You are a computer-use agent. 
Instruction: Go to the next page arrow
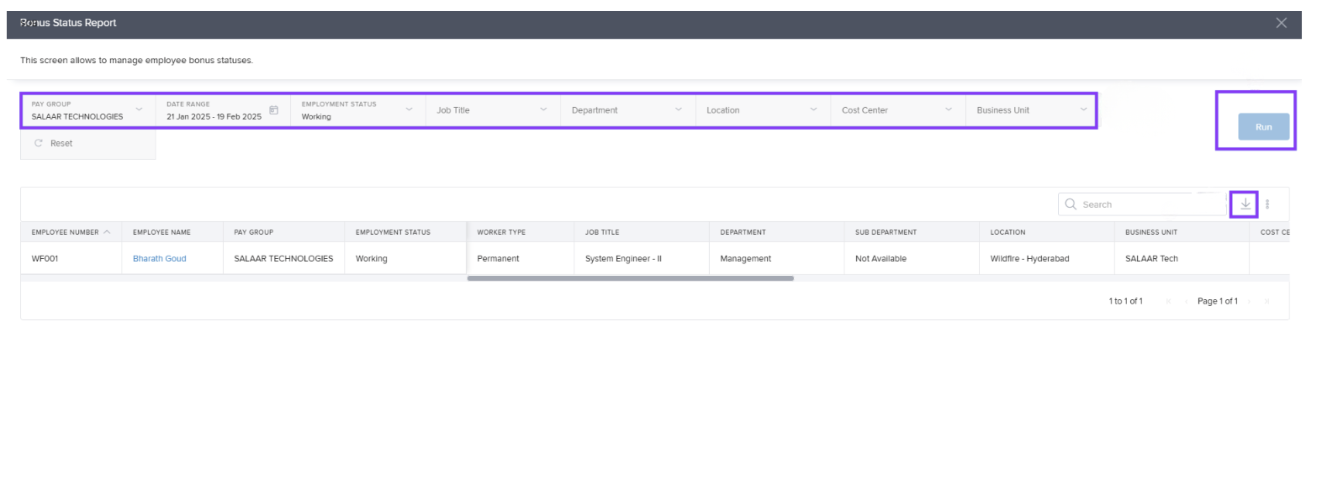1251,301
